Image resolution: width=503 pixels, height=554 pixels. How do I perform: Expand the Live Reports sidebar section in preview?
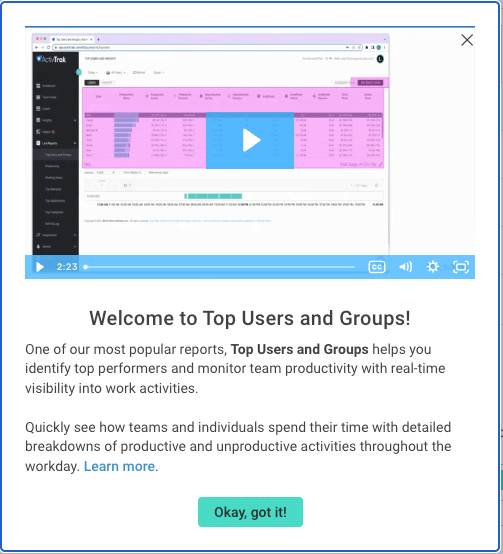(x=56, y=143)
